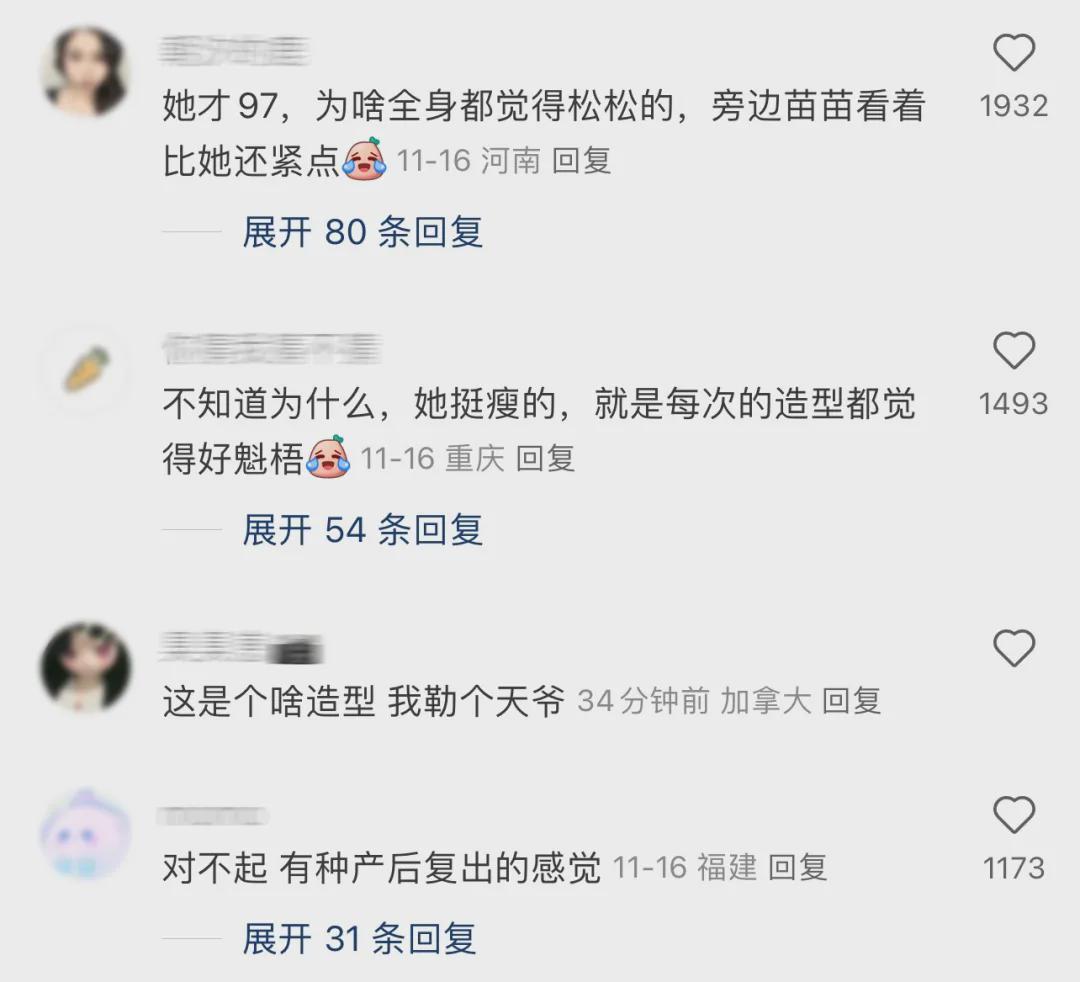1080x982 pixels.
Task: Tap crying emoji in the 紧点 comment
Action: coord(365,159)
